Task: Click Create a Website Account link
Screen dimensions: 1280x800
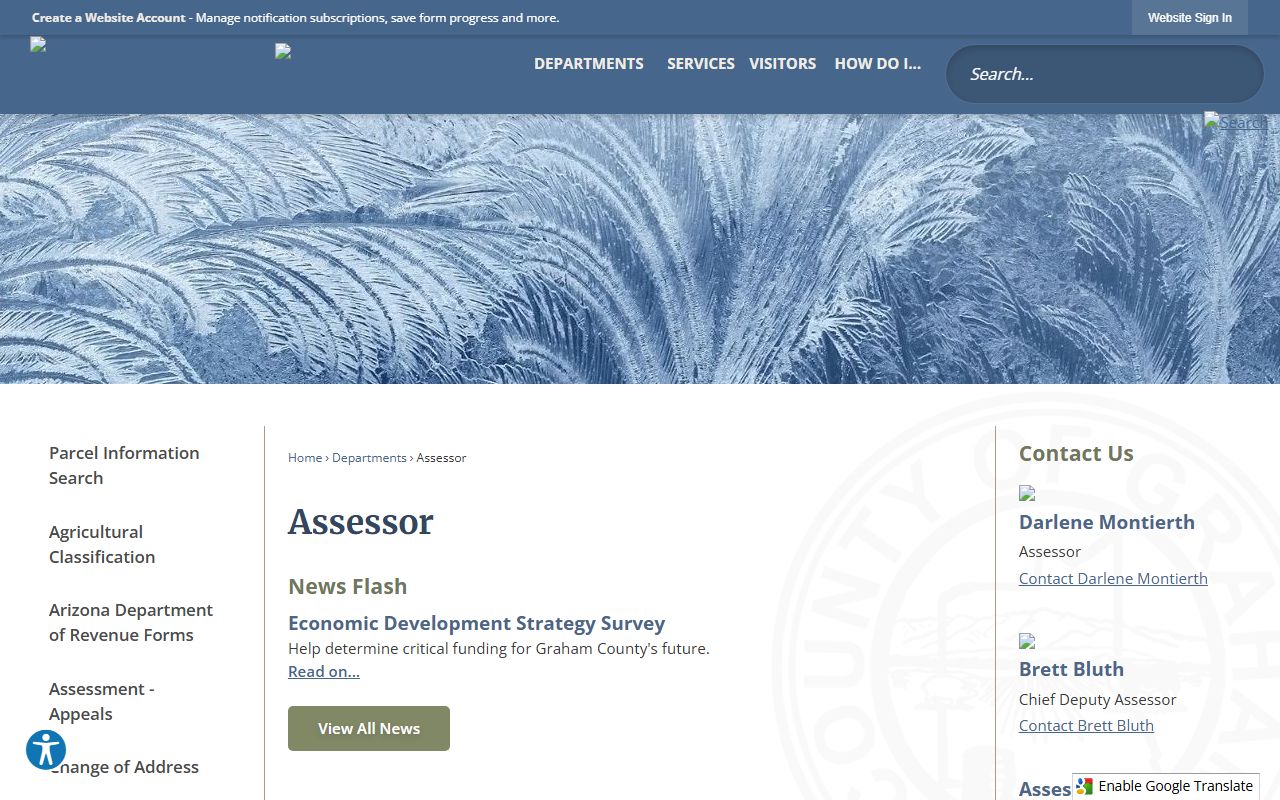Action: point(108,18)
